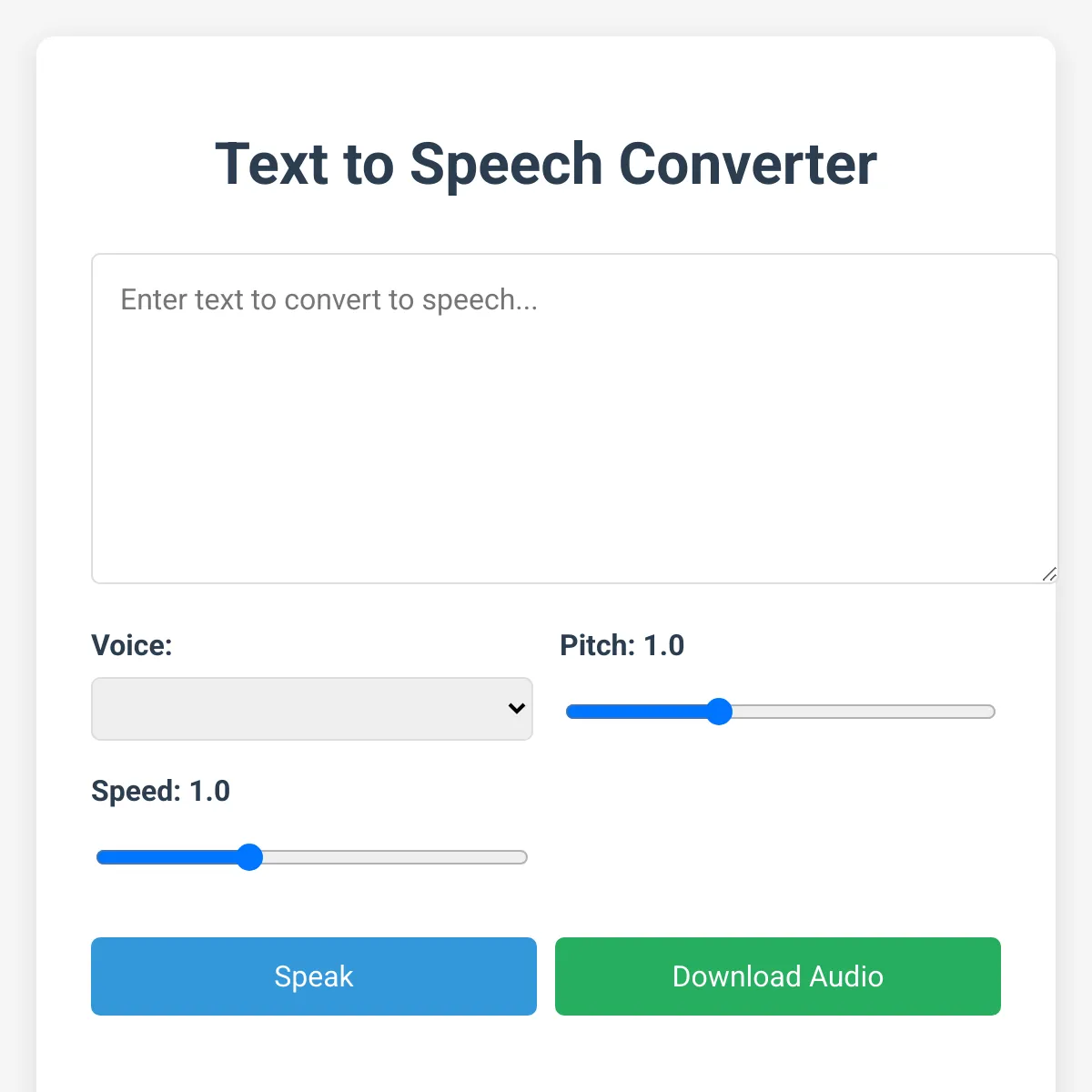Click the Pitch slider handle
1092x1092 pixels.
(x=719, y=712)
